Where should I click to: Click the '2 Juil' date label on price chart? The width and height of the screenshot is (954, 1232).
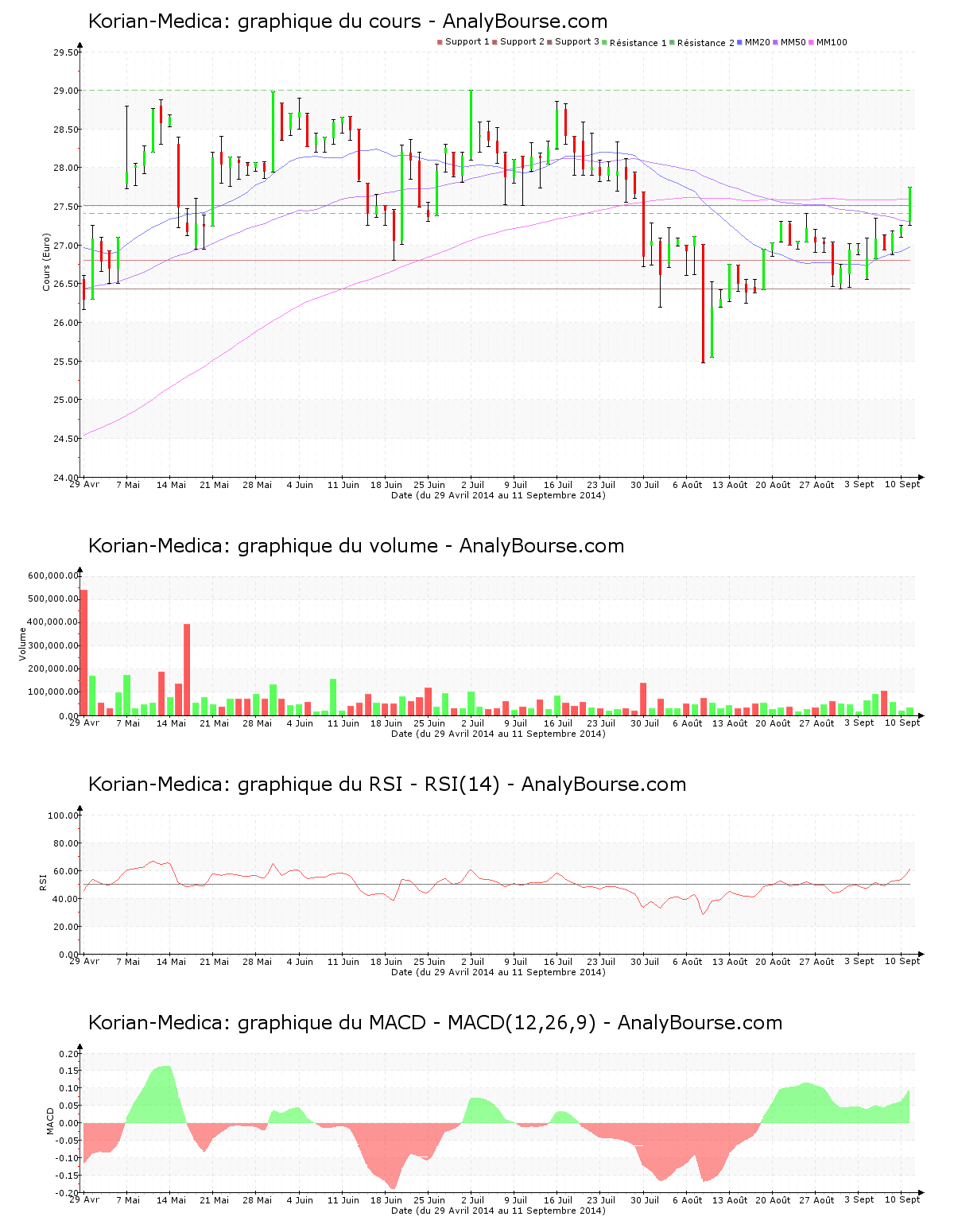(x=472, y=485)
